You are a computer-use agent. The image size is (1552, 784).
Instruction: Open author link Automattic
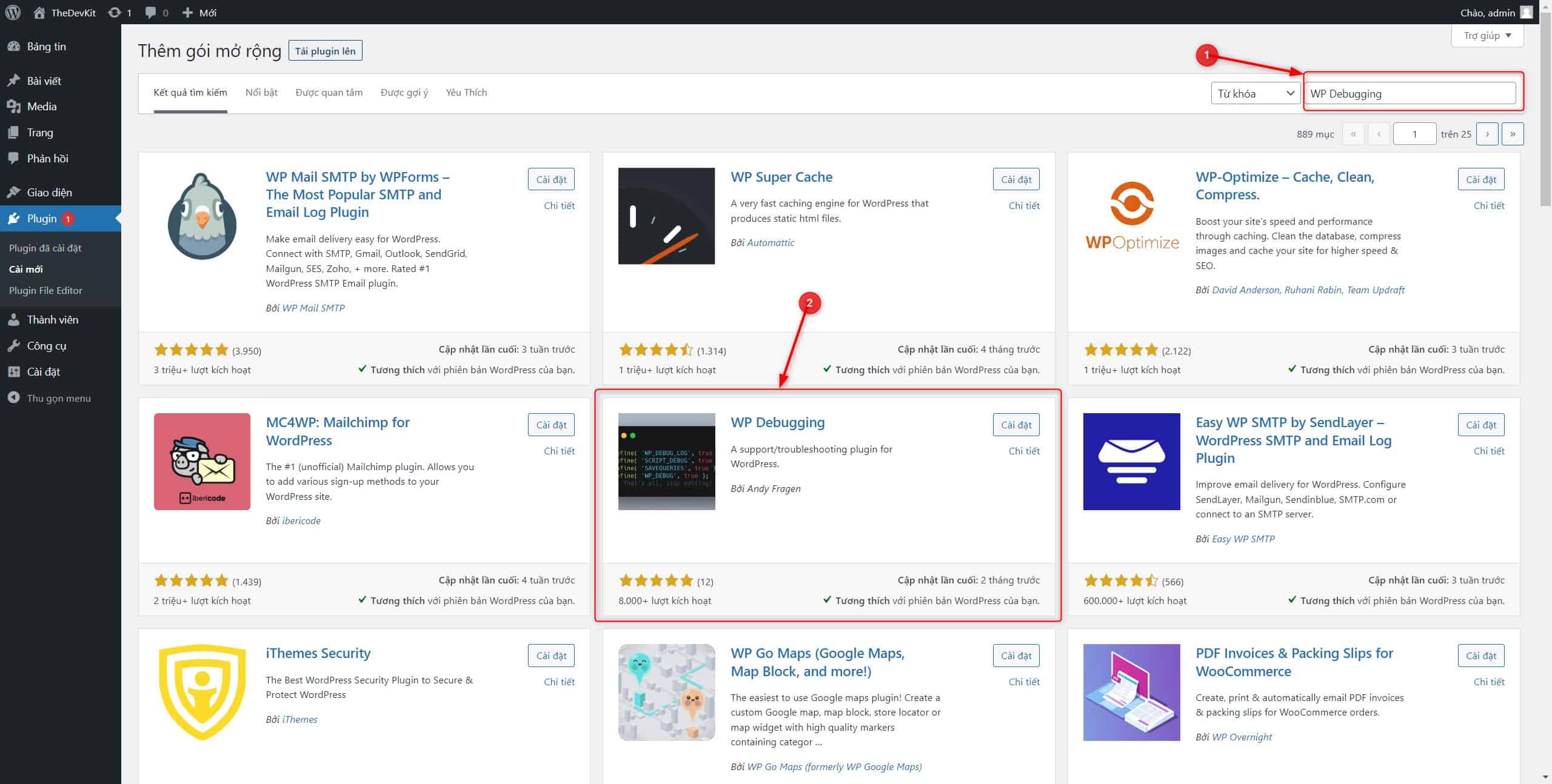(x=771, y=242)
